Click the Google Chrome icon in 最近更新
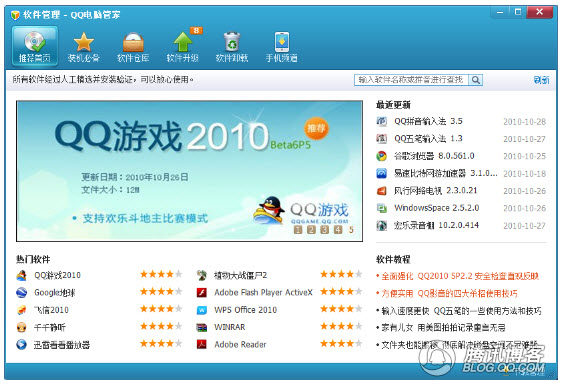This screenshot has height=384, width=562. pos(381,156)
